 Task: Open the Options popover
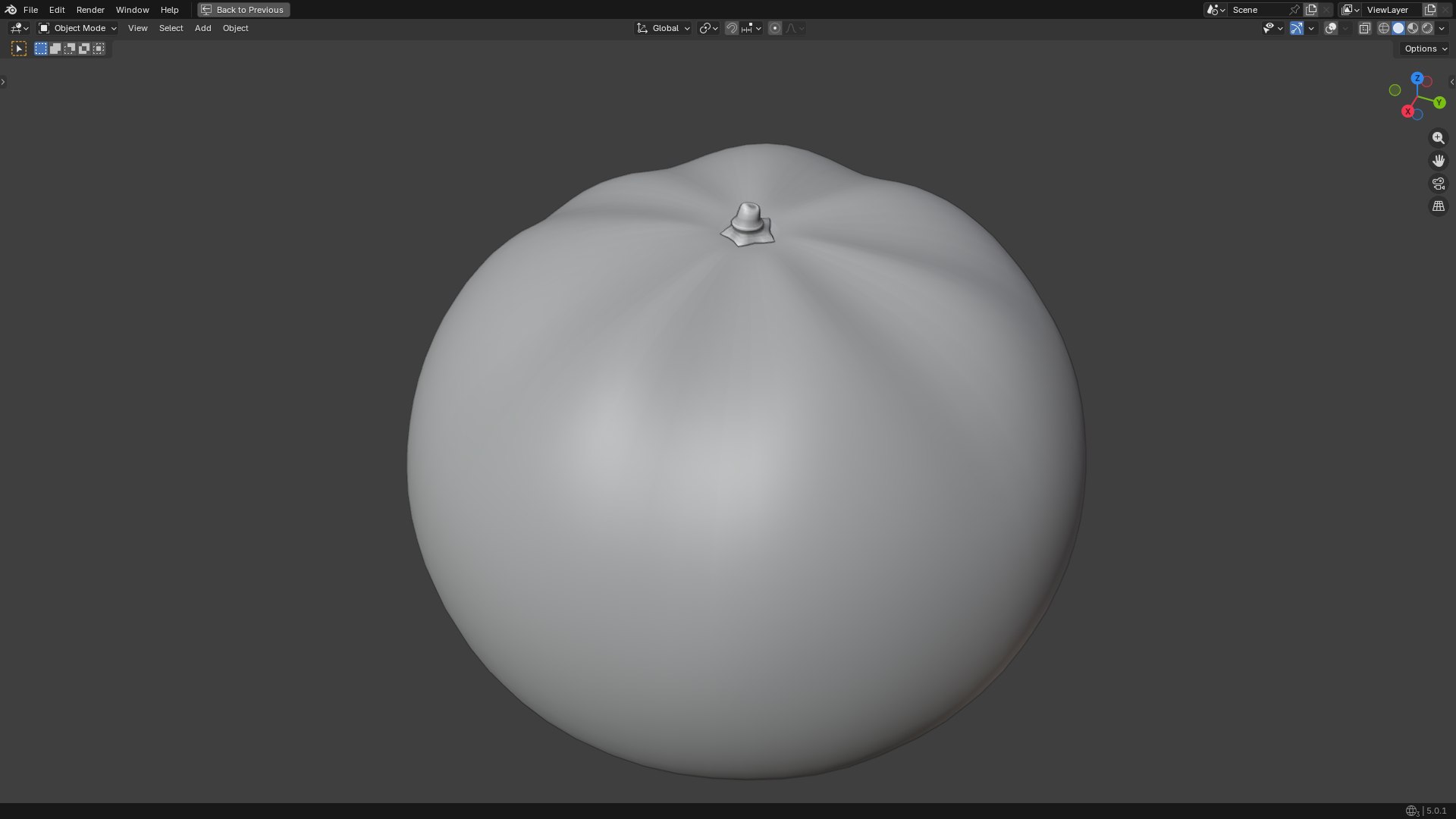coord(1426,49)
